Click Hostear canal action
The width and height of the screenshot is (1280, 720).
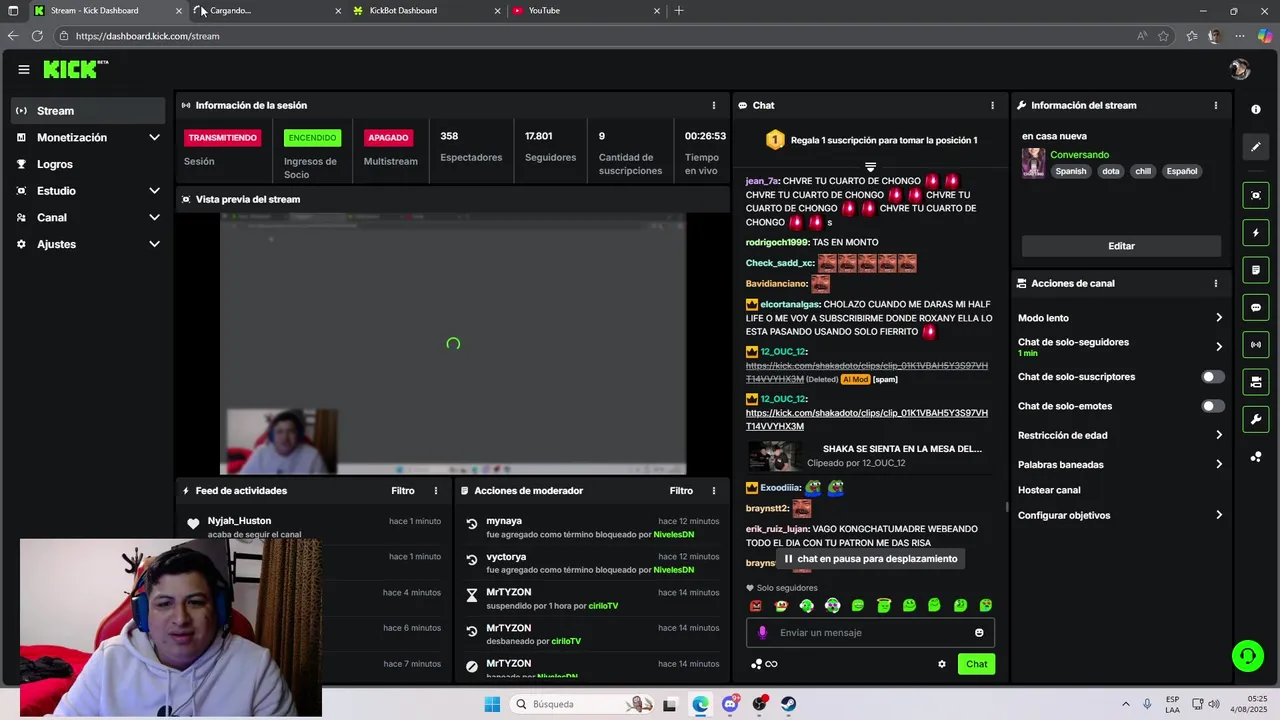[1049, 490]
